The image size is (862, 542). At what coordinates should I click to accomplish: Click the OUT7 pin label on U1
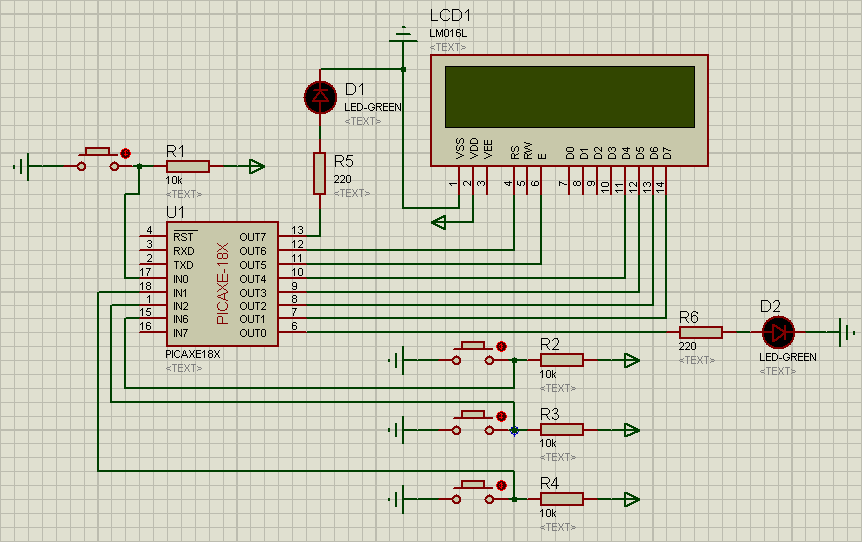(x=252, y=237)
